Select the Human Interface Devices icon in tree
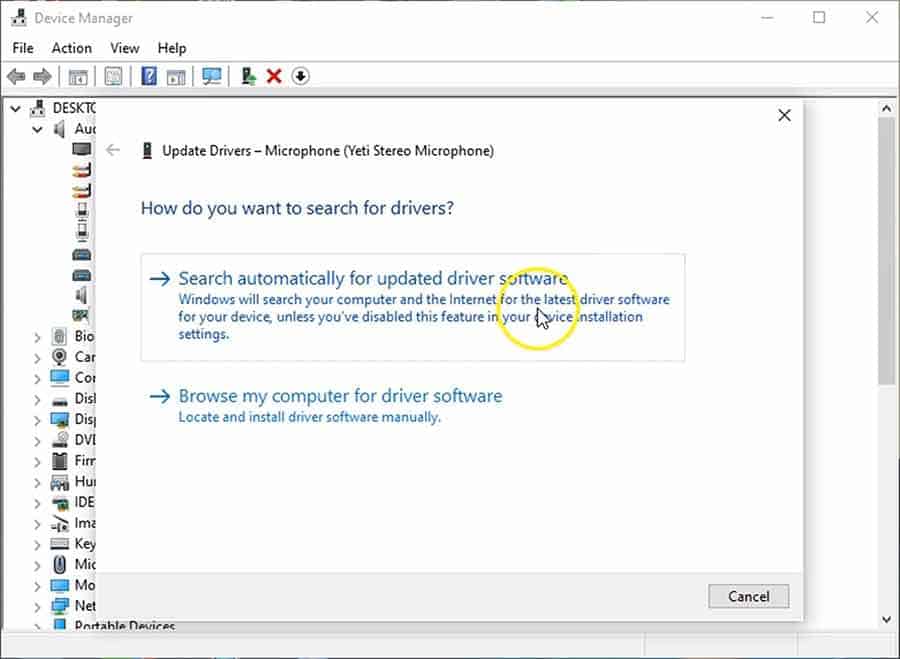 pos(60,482)
